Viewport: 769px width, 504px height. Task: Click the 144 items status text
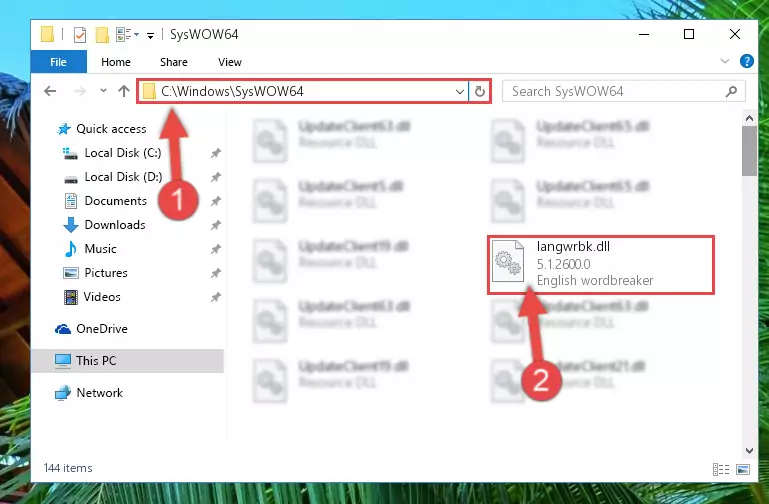click(x=68, y=468)
